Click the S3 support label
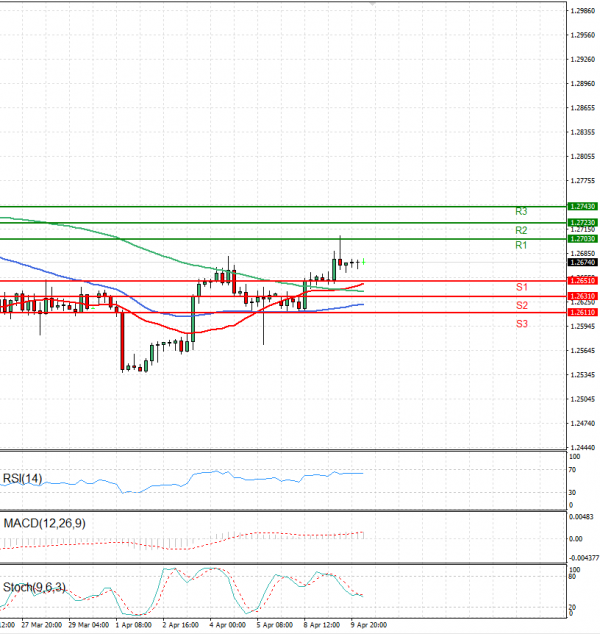 click(522, 323)
